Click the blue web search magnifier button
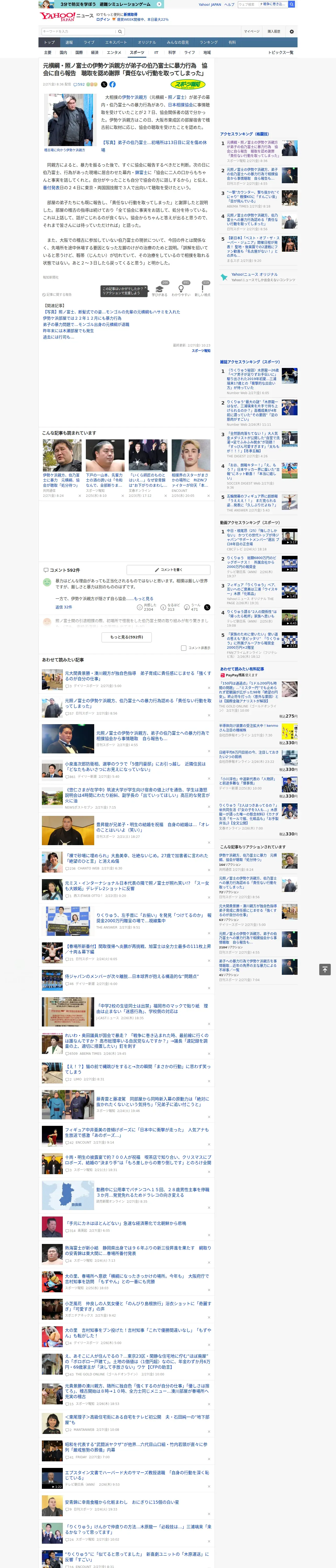 [x=292, y=4]
